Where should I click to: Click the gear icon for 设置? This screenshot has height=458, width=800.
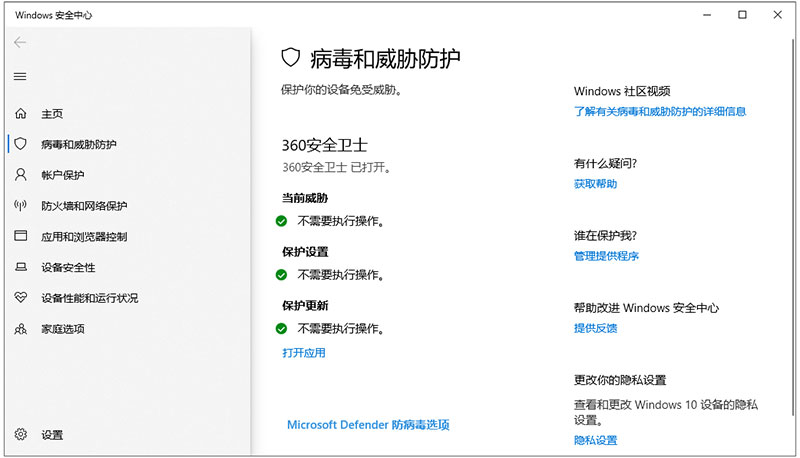pos(20,434)
